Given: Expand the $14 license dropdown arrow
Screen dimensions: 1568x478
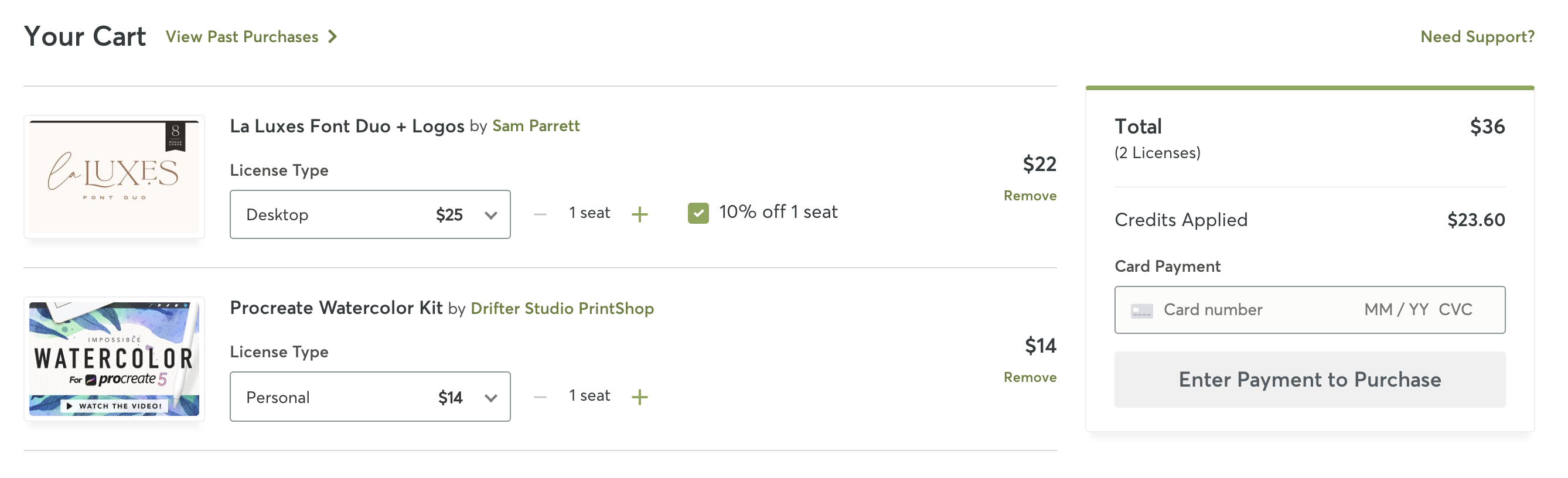Looking at the screenshot, I should 490,398.
